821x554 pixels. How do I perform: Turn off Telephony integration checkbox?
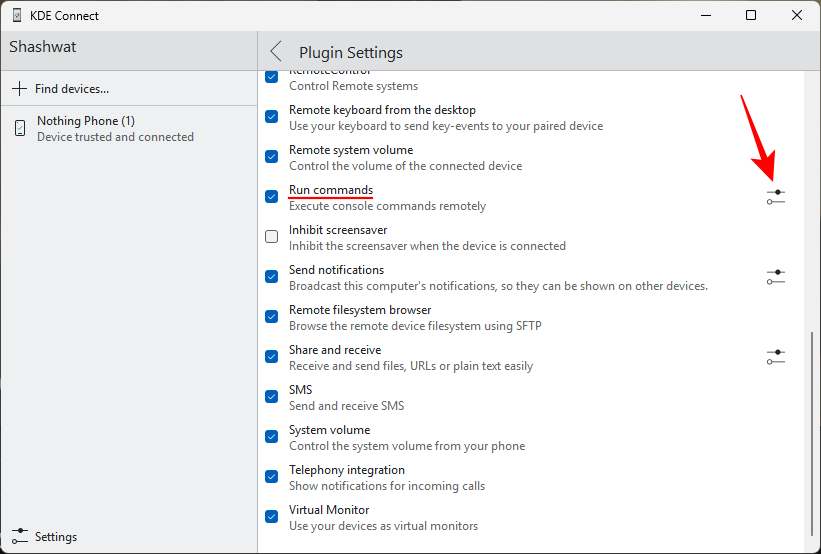[x=272, y=477]
